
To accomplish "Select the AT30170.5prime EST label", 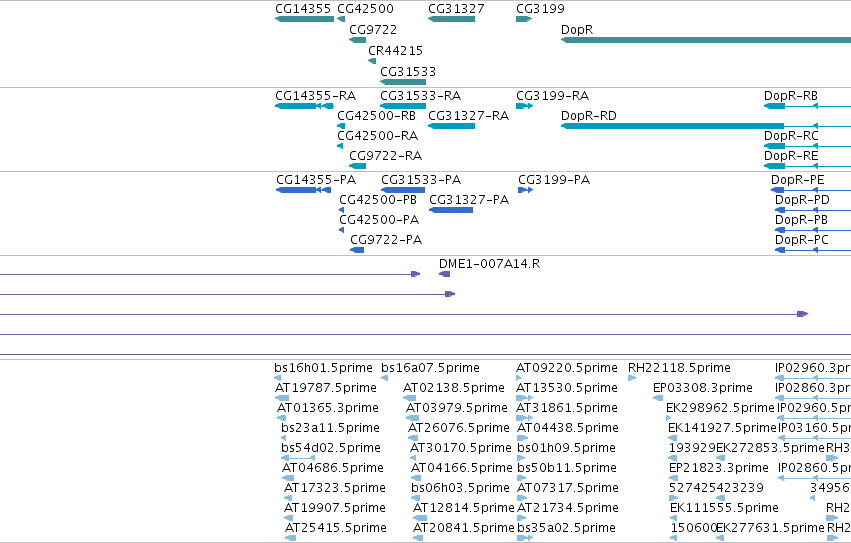I will pos(460,449).
